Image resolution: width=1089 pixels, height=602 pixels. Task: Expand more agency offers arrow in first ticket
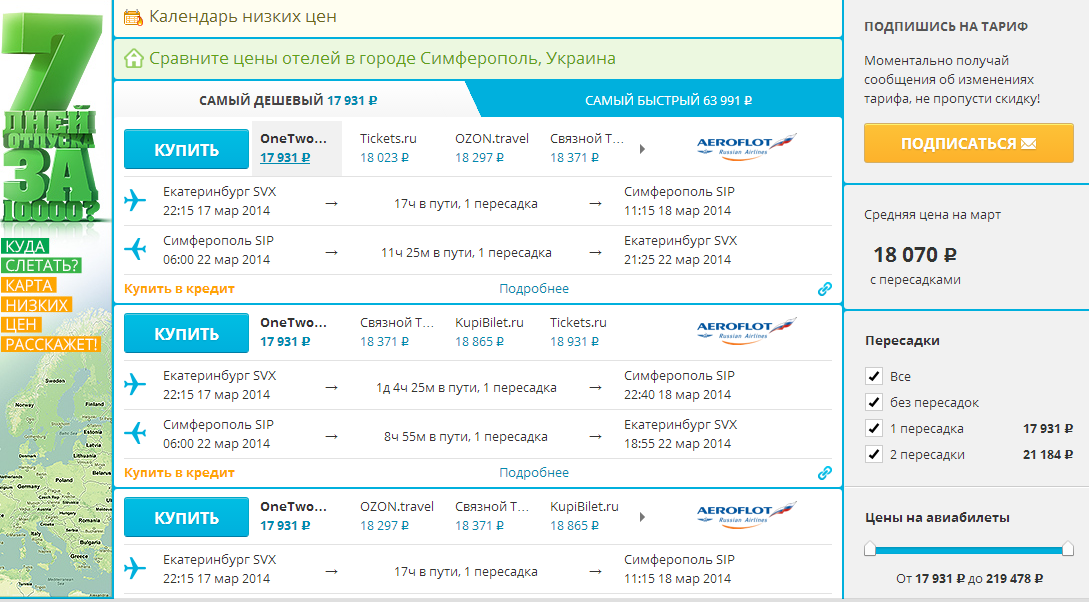[642, 149]
